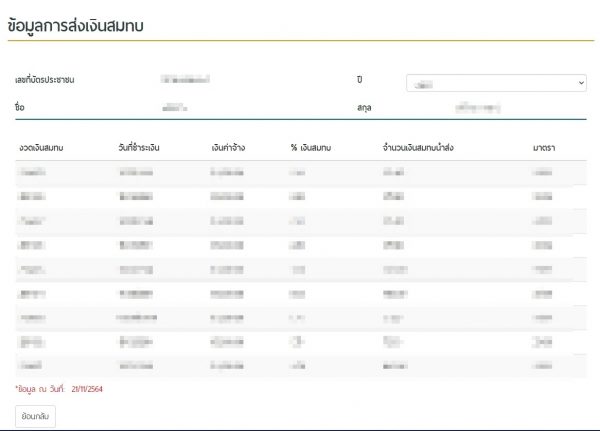
Task: Select first row's งวดเงินสมทบ cell
Action: [32, 172]
